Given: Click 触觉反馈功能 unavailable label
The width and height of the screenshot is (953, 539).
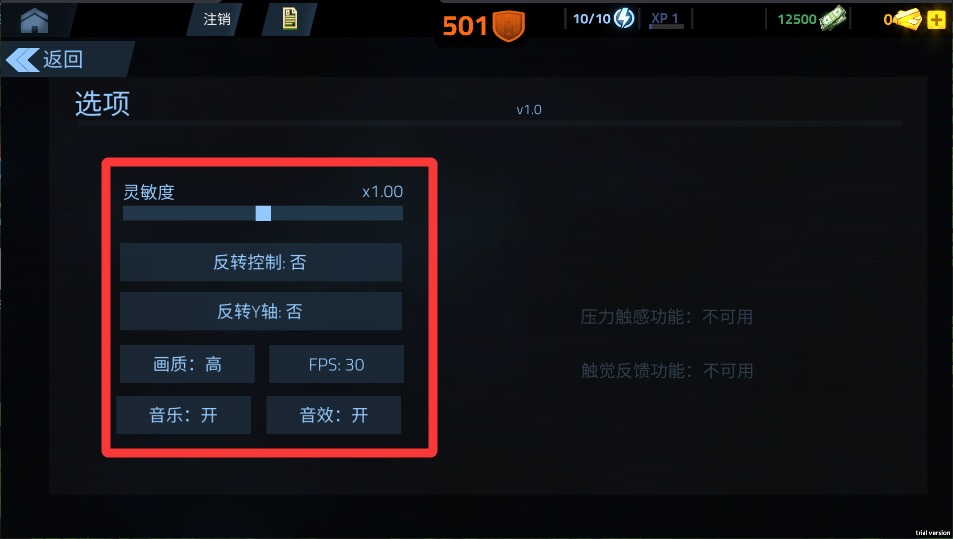Looking at the screenshot, I should point(667,371).
